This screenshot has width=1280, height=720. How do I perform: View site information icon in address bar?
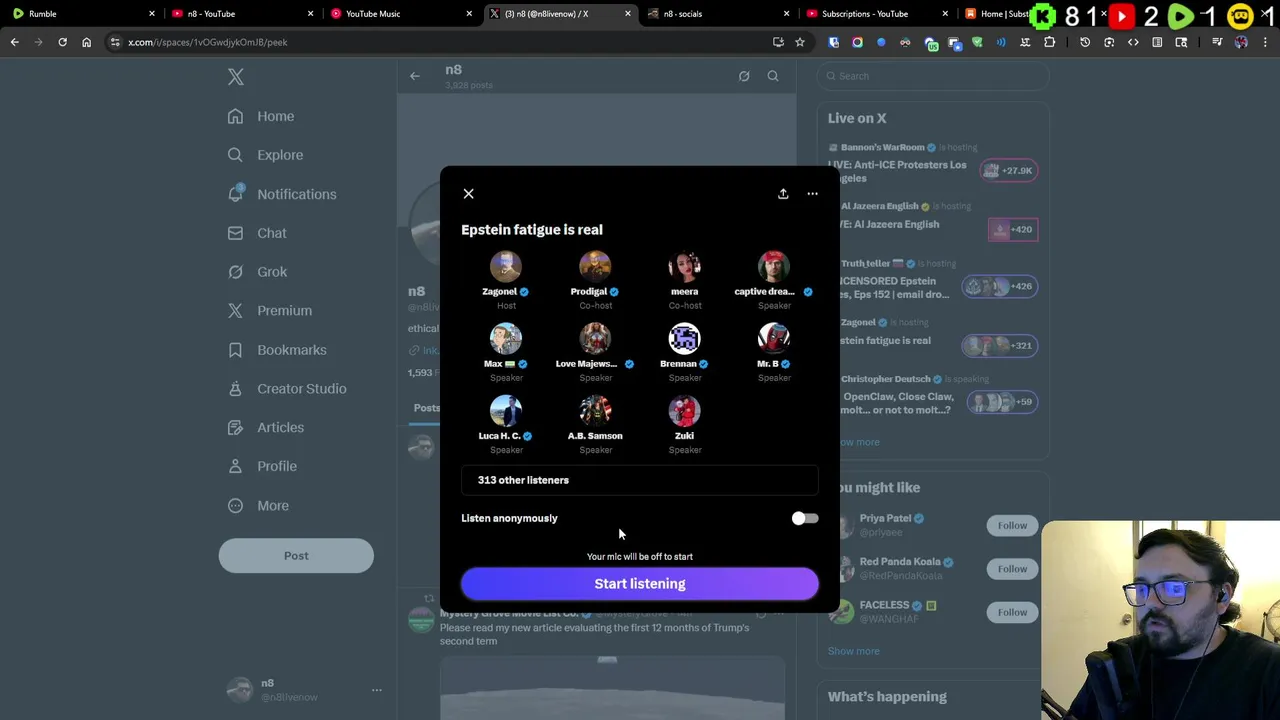(x=115, y=42)
